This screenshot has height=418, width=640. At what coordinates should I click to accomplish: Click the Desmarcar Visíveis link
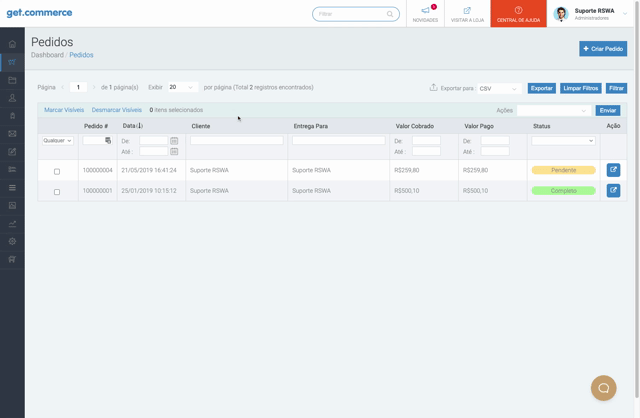117,110
